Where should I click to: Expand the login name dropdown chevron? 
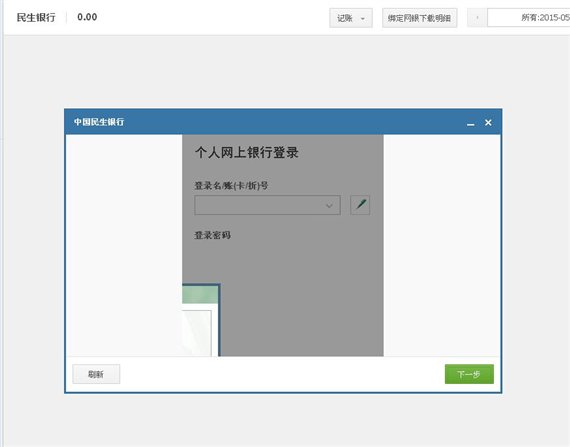pos(329,205)
